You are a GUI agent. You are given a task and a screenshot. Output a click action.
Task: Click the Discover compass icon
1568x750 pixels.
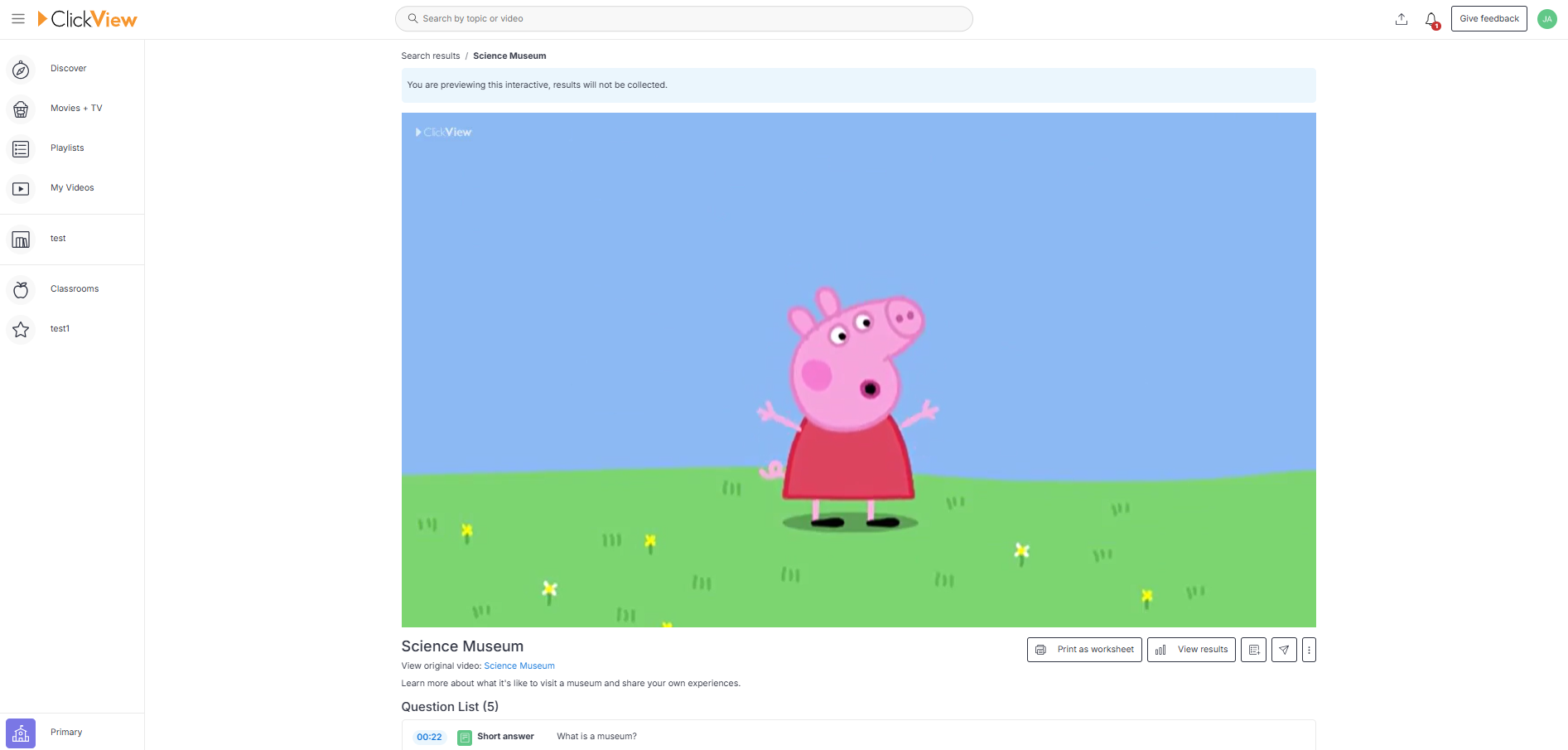(x=21, y=70)
